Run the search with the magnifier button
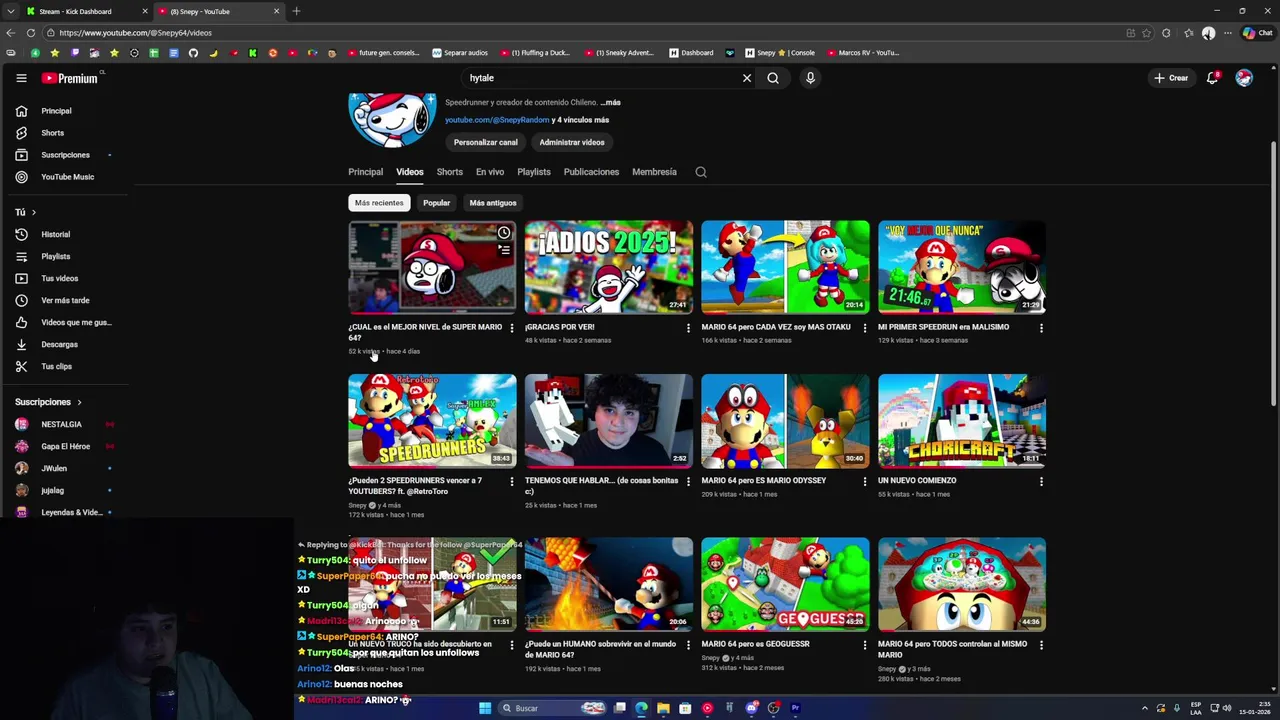This screenshot has height=720, width=1280. coord(773,78)
